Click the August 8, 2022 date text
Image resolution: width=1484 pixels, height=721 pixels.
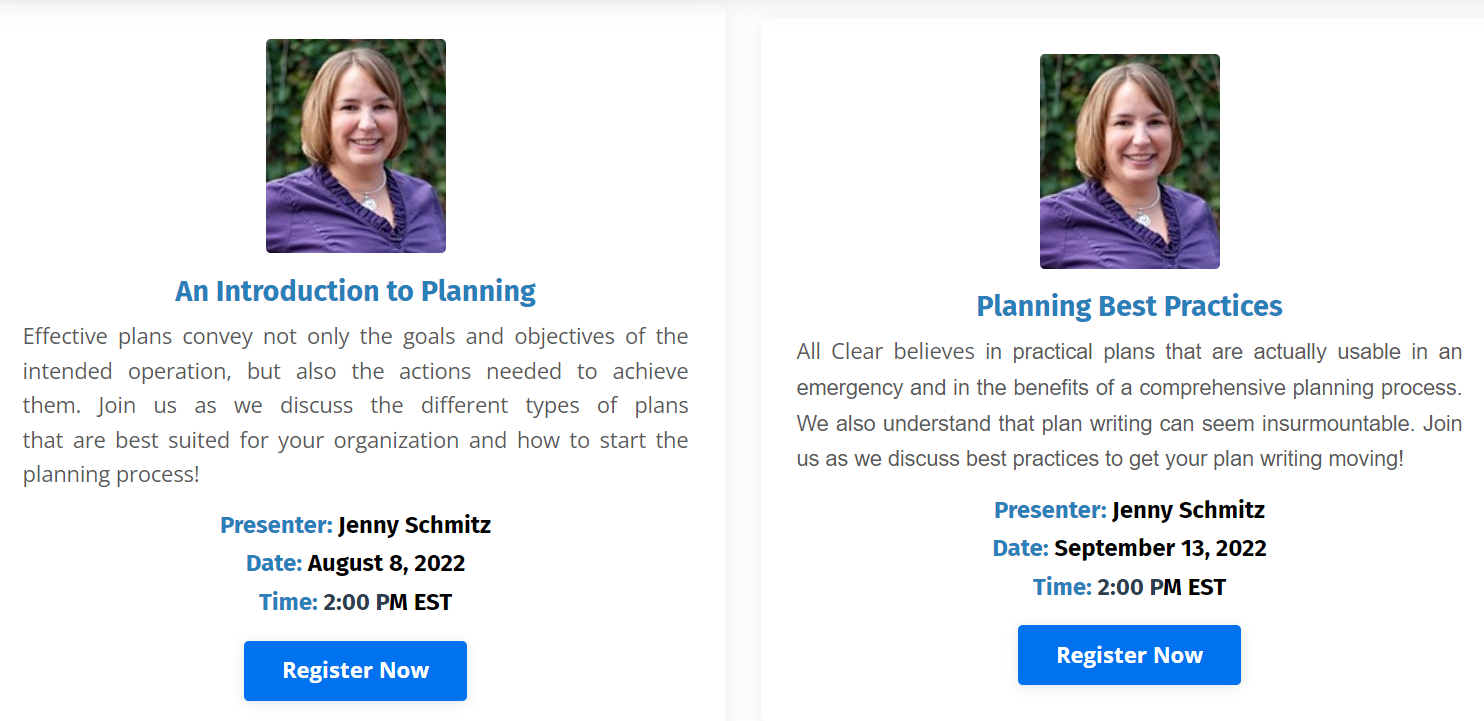point(386,563)
